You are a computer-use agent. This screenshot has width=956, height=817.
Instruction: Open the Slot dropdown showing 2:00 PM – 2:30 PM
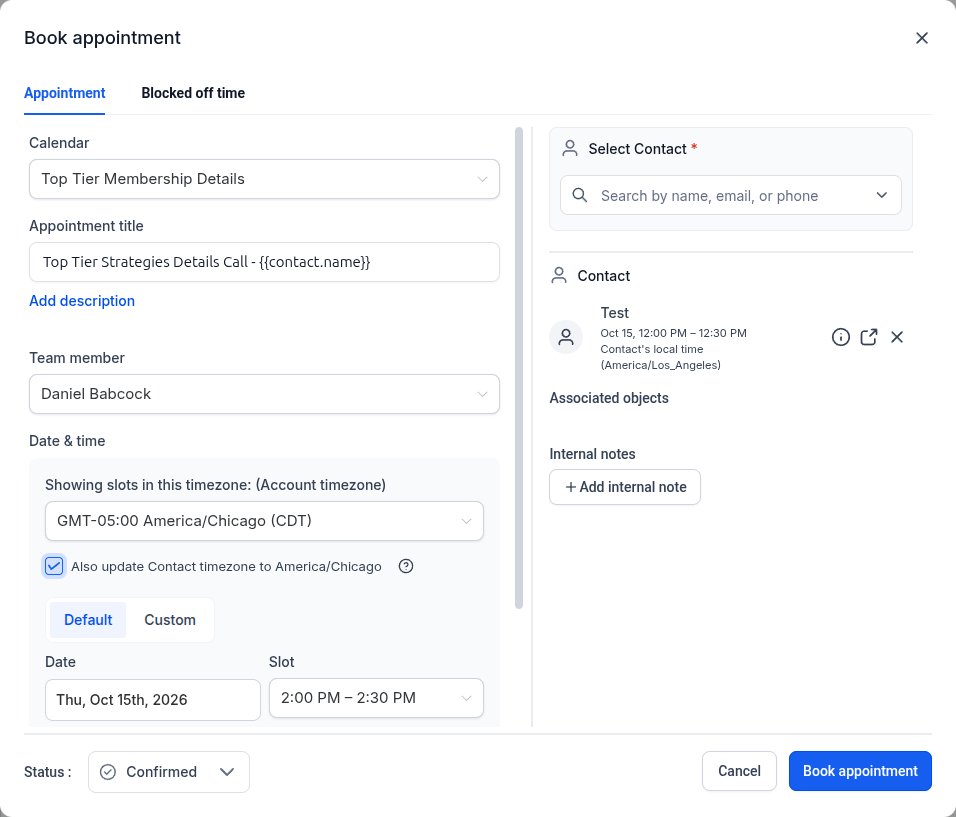click(x=376, y=698)
